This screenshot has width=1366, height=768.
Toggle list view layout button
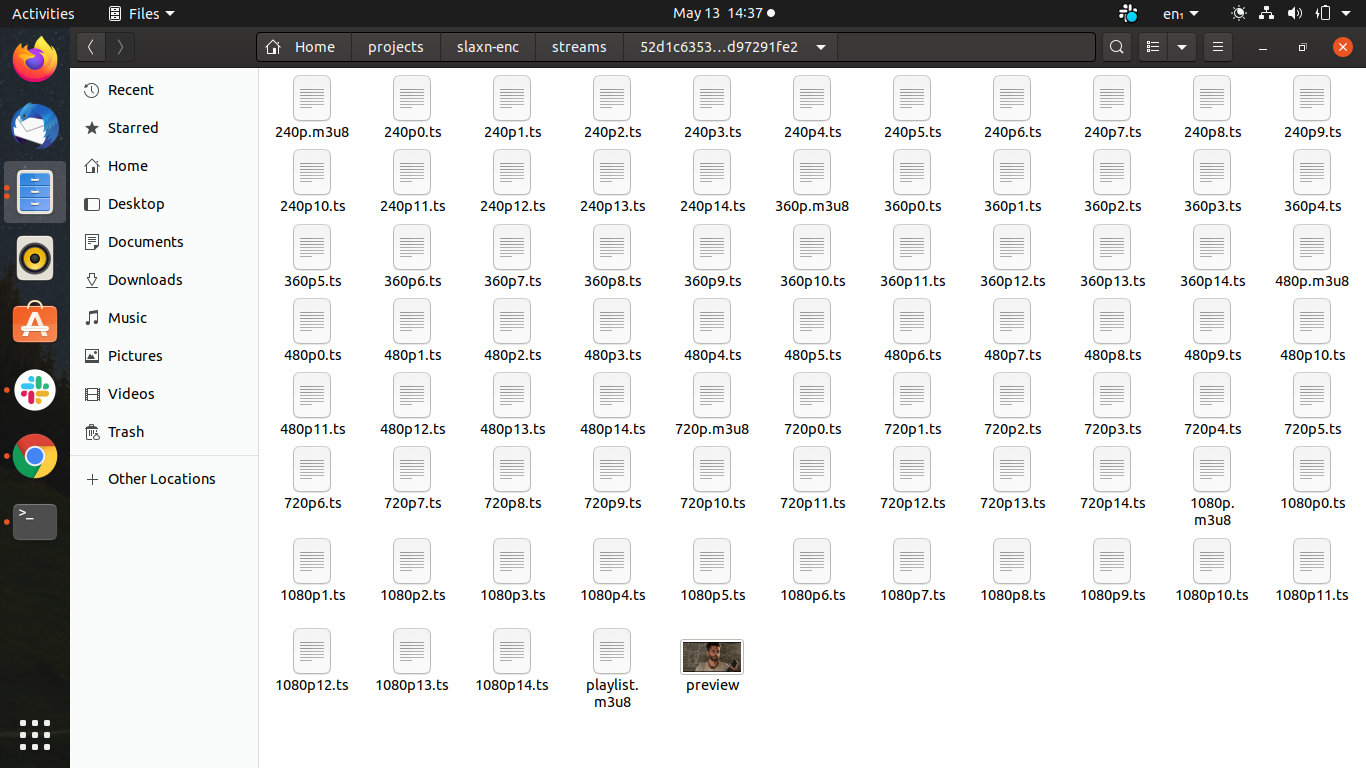1153,47
